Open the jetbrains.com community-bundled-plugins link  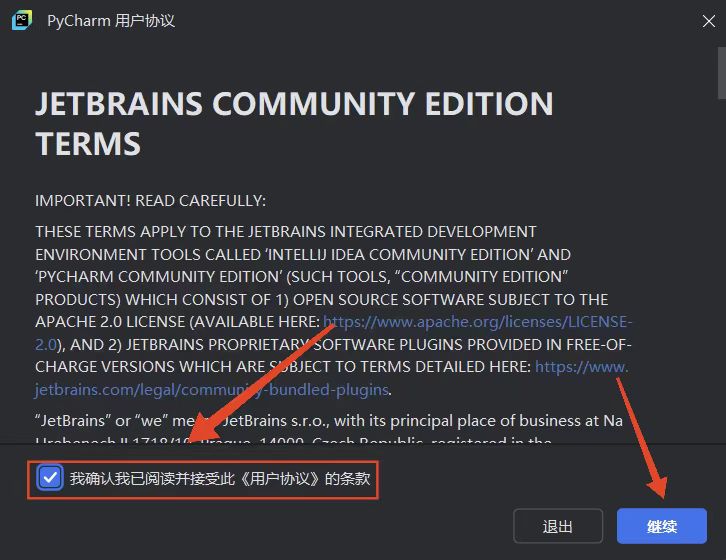click(x=212, y=390)
